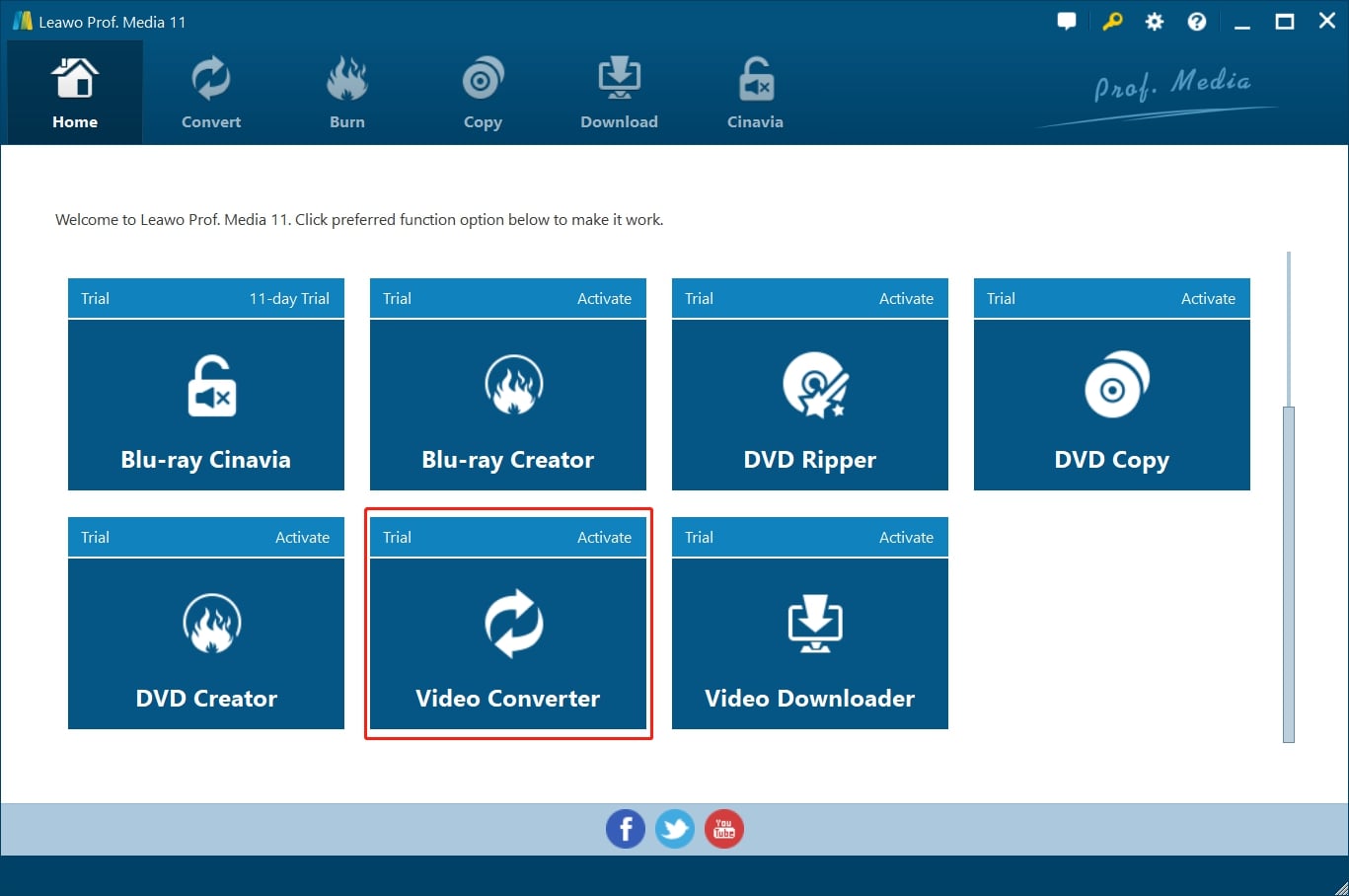Click Activate on the DVD Ripper tile
This screenshot has height=896, width=1349.
(906, 298)
